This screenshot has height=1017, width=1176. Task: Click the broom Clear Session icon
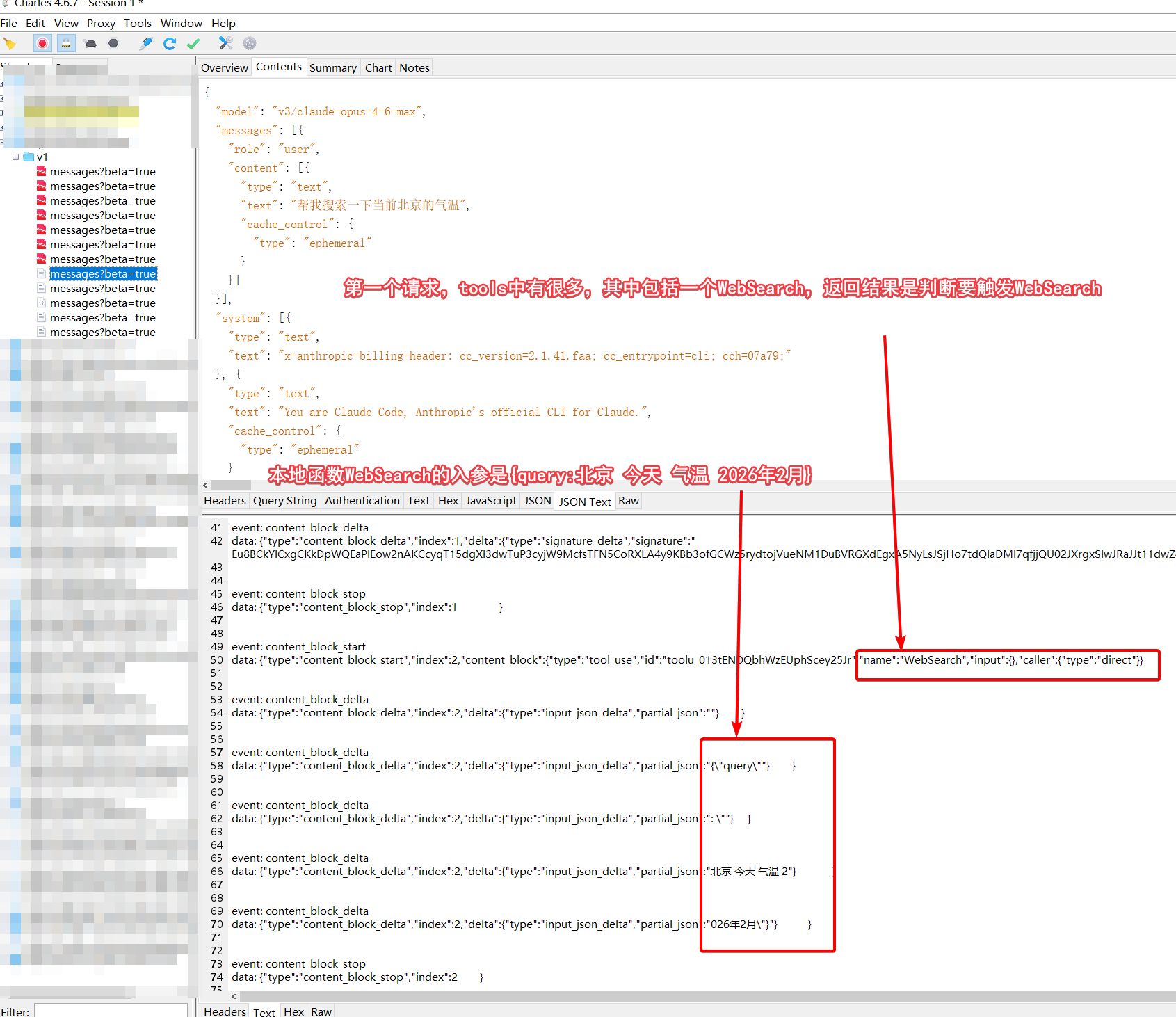click(x=10, y=44)
